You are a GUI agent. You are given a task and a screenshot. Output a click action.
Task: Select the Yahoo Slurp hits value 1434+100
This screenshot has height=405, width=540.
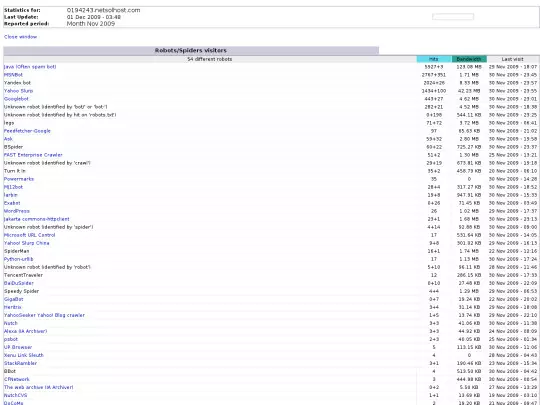pos(434,91)
